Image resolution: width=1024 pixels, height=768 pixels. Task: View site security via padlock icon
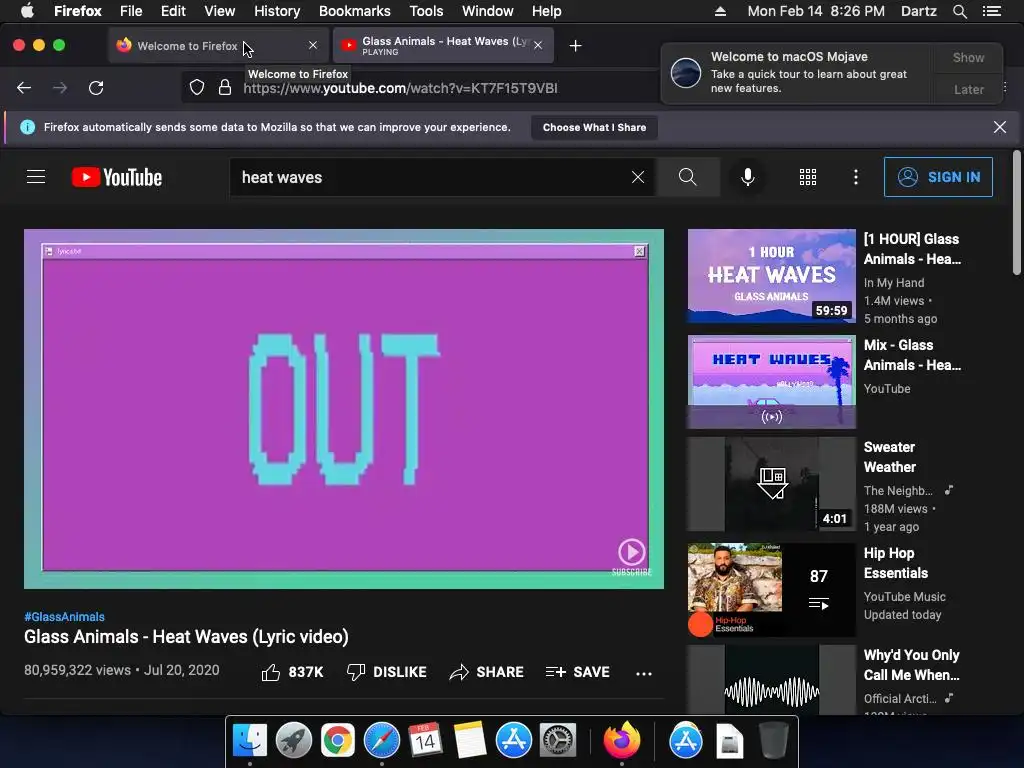pyautogui.click(x=225, y=88)
